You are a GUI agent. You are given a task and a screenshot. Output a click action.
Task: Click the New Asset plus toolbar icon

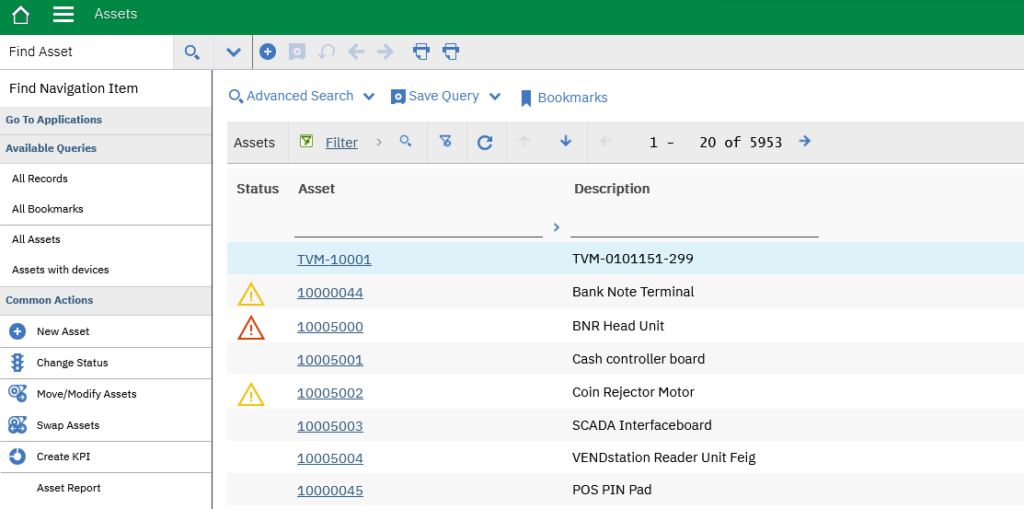point(268,52)
